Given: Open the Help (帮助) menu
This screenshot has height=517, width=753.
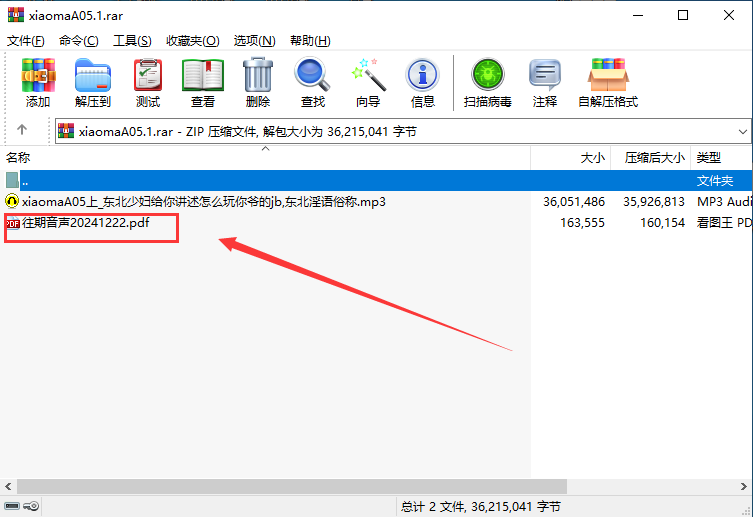Looking at the screenshot, I should pos(310,41).
